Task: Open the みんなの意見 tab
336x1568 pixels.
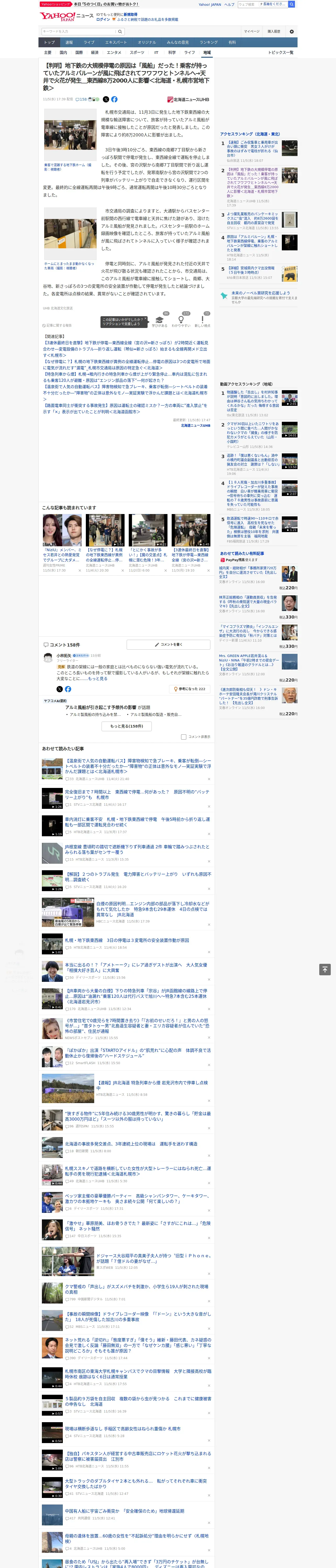Action: point(177,43)
